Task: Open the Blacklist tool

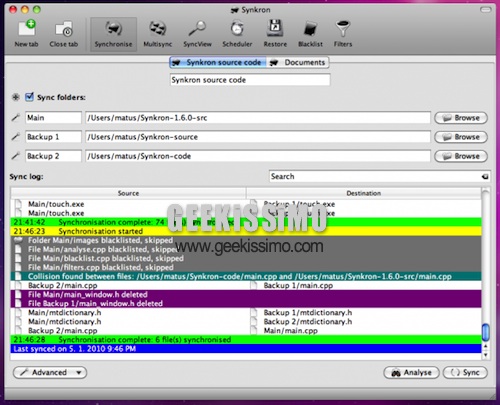Action: click(310, 33)
